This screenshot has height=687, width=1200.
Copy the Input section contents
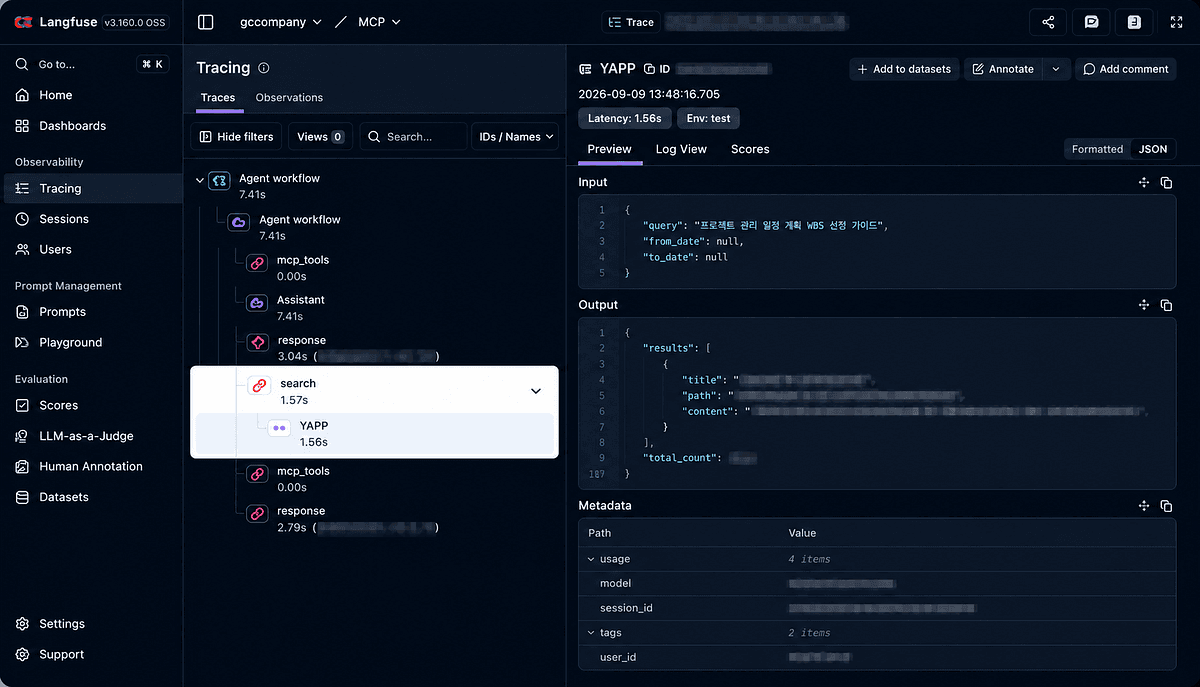tap(1166, 182)
